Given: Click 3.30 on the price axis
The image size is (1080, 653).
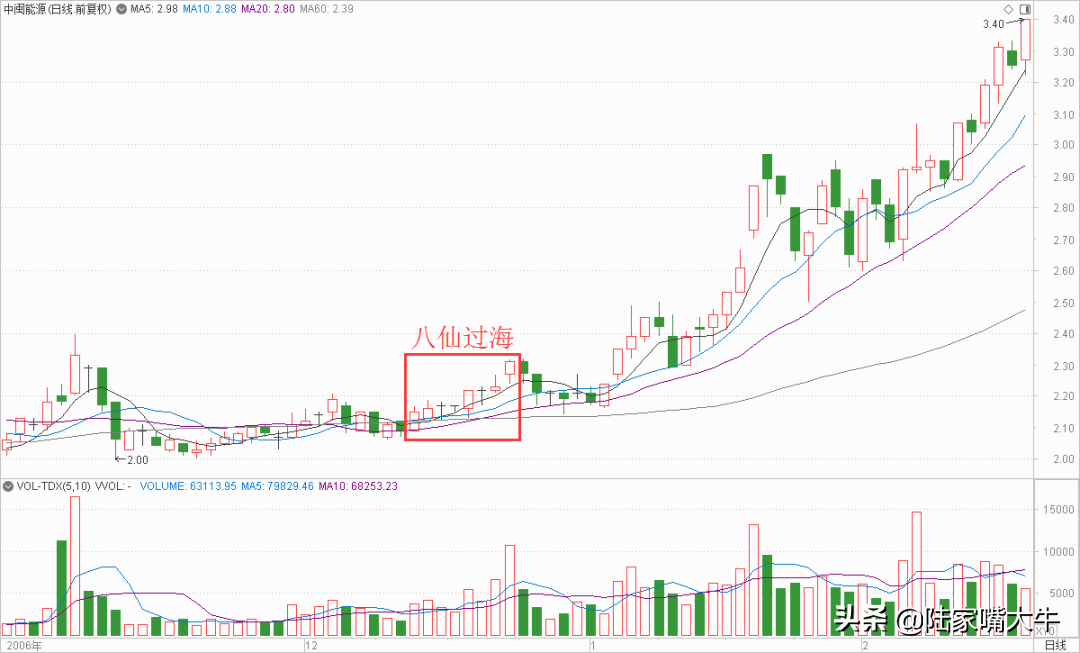Looking at the screenshot, I should [x=1063, y=52].
